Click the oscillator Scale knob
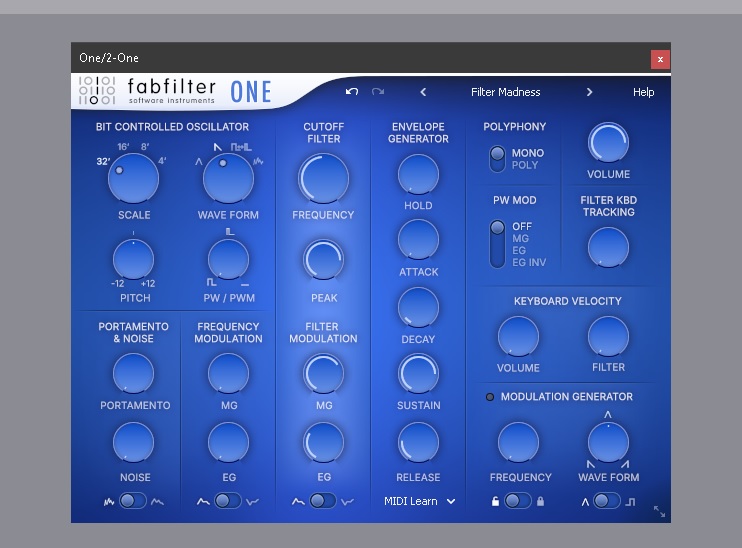 (133, 178)
